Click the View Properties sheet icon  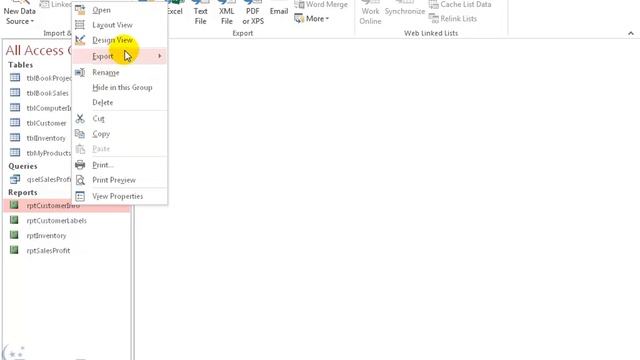(x=80, y=196)
